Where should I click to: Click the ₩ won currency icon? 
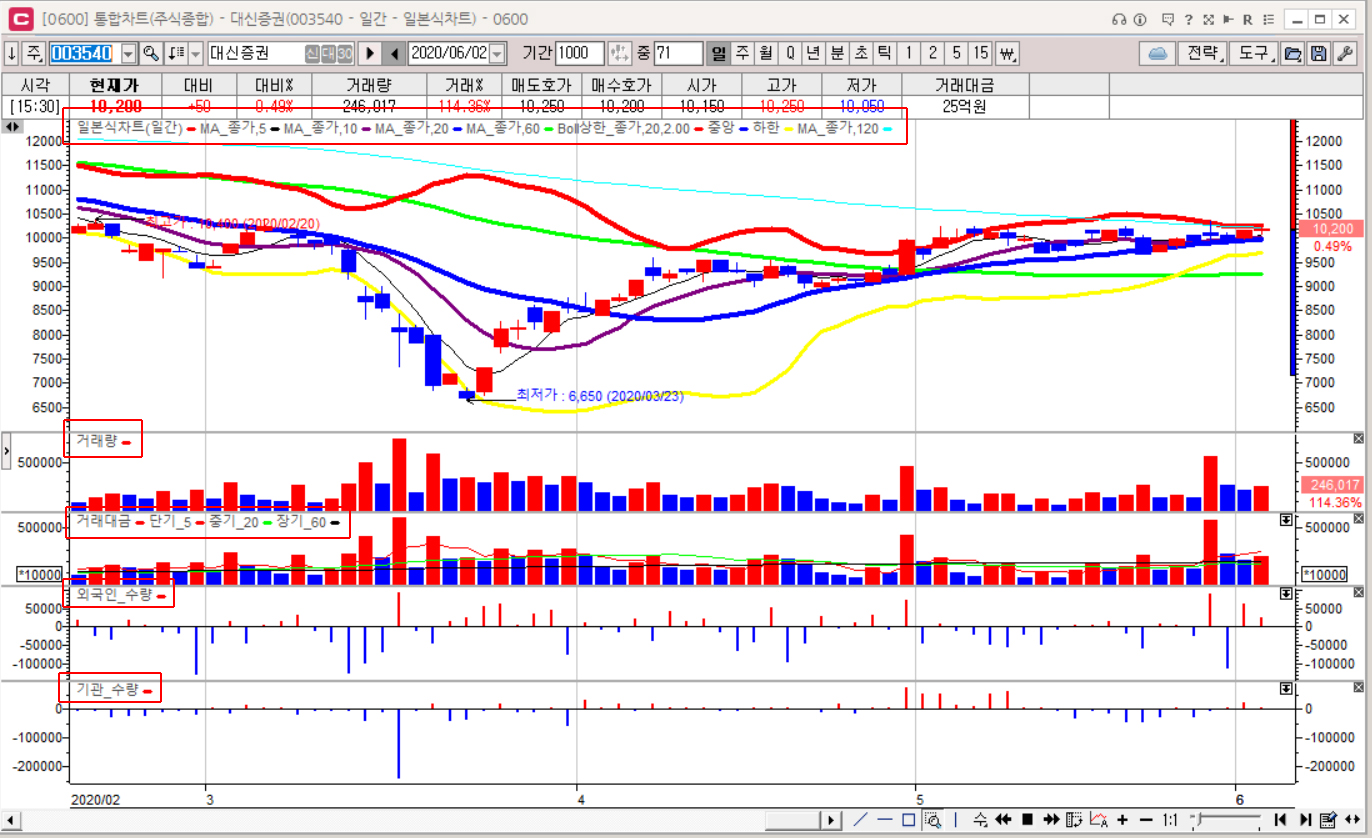[x=1007, y=53]
